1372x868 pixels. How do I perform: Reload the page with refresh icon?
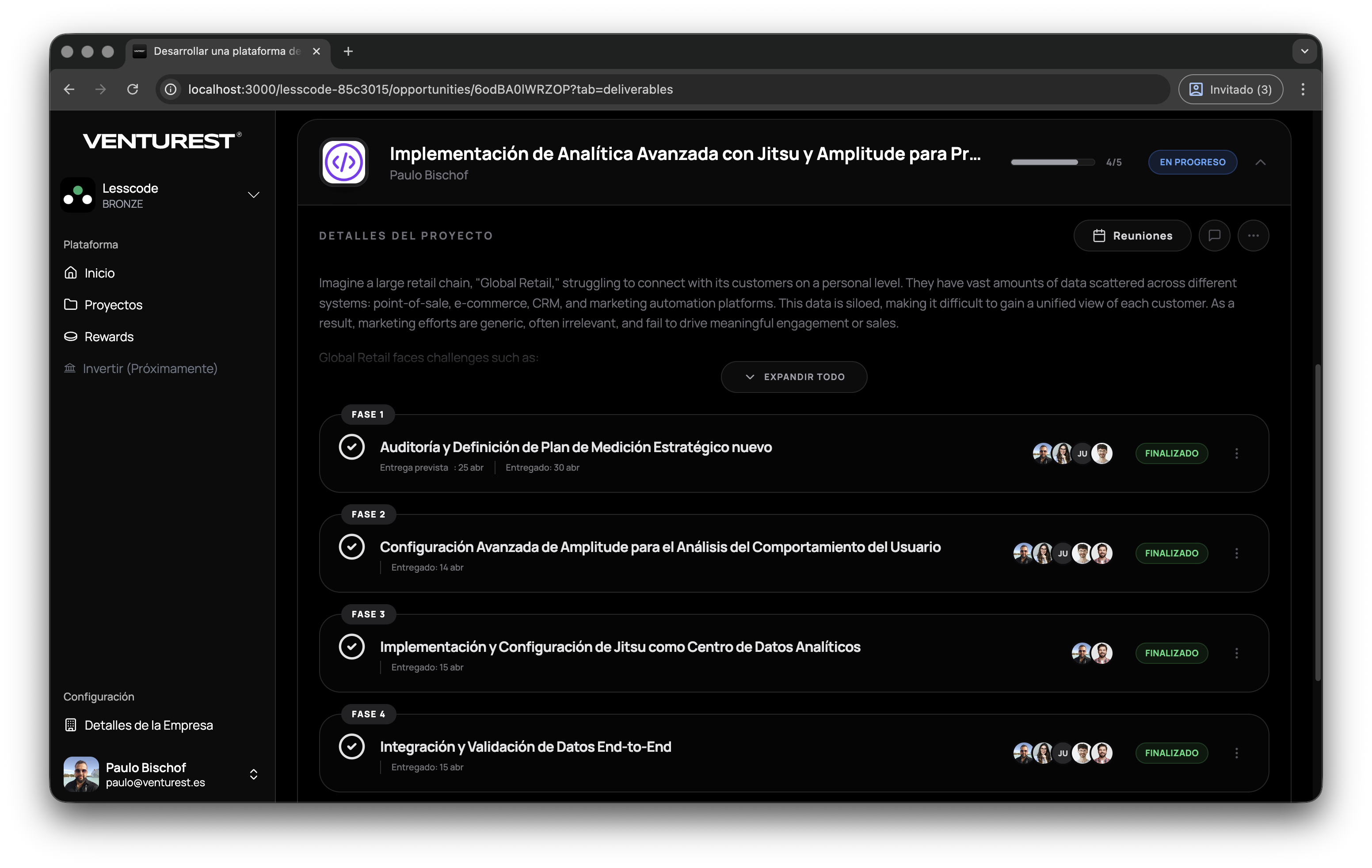pos(132,89)
